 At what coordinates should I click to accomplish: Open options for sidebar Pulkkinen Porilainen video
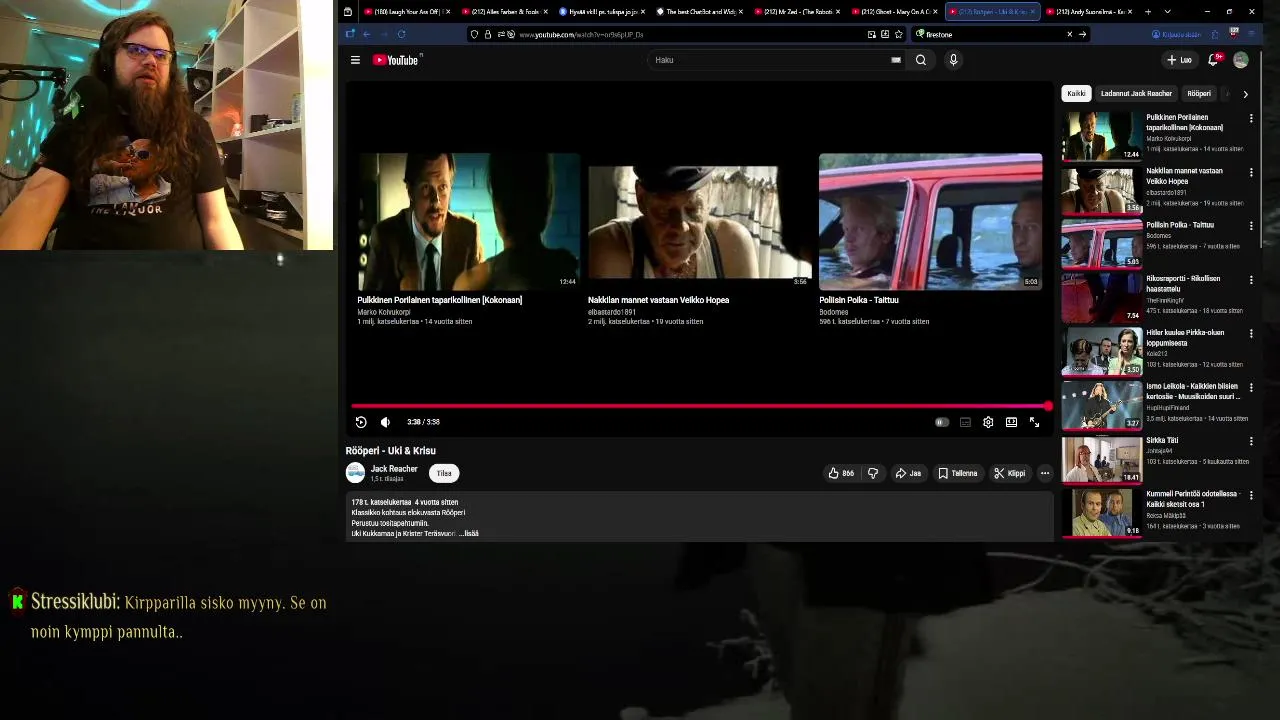tap(1251, 118)
